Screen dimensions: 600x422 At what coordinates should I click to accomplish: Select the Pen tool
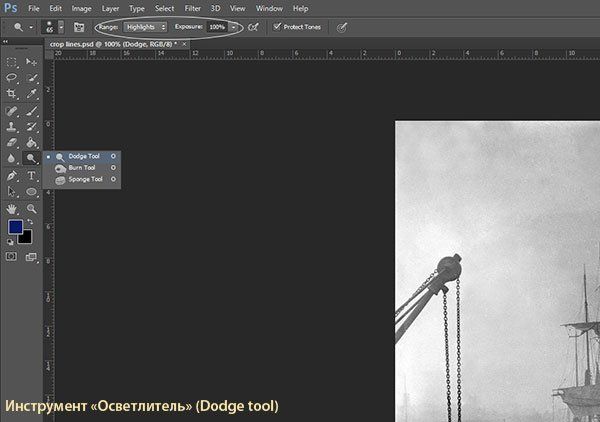11,176
